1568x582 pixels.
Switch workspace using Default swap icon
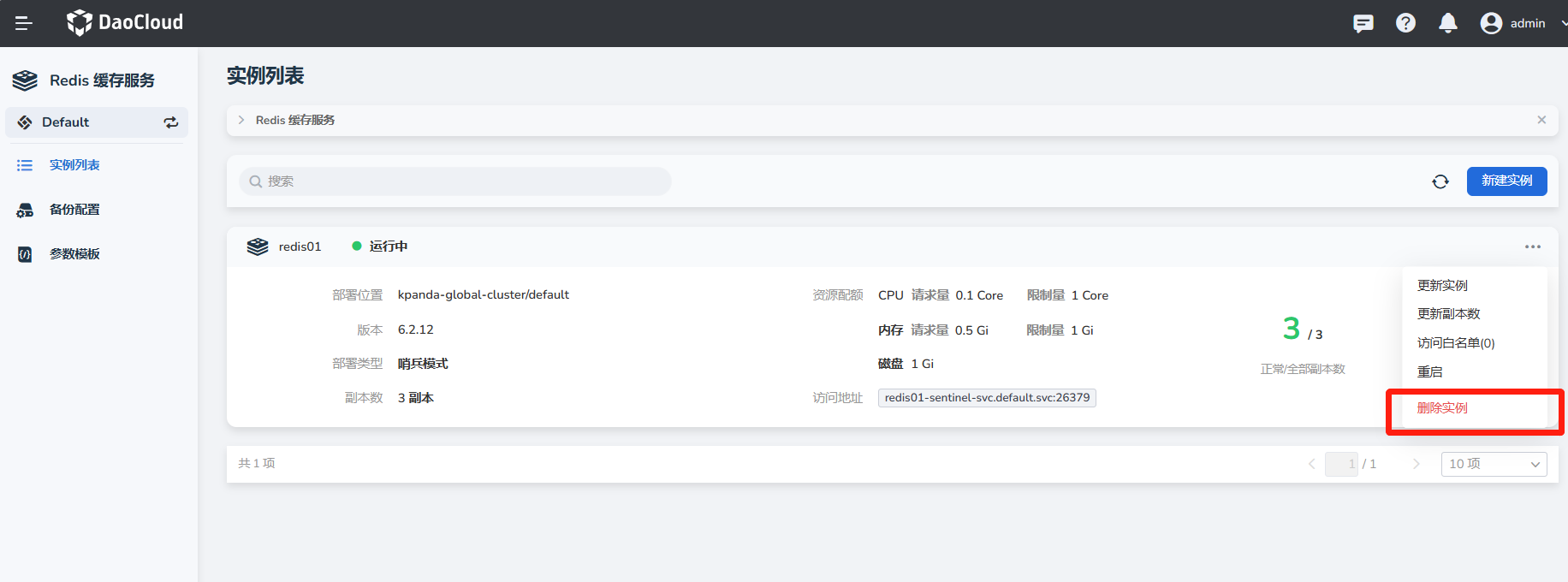(171, 122)
